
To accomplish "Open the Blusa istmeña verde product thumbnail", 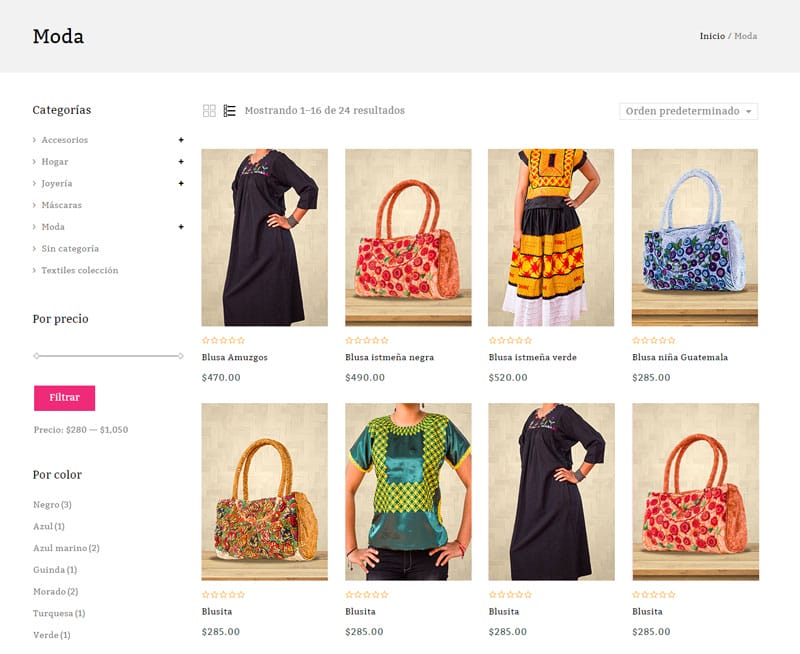I will (x=551, y=238).
